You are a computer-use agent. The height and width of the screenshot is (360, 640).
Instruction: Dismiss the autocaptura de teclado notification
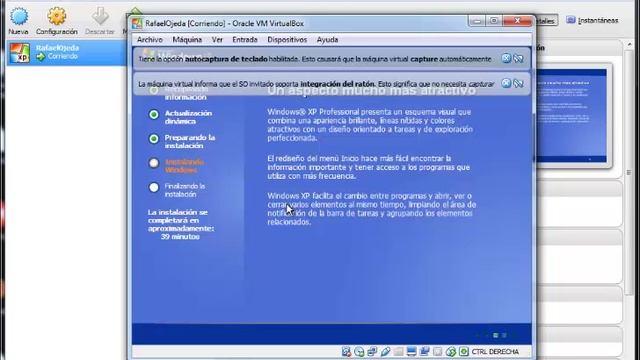pos(506,58)
